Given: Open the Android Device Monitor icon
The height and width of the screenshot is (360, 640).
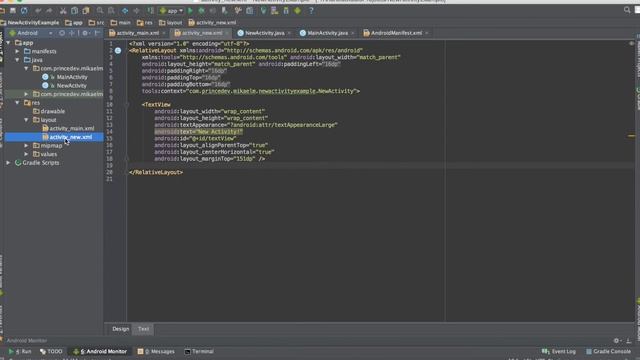Looking at the screenshot, I should tap(298, 11).
